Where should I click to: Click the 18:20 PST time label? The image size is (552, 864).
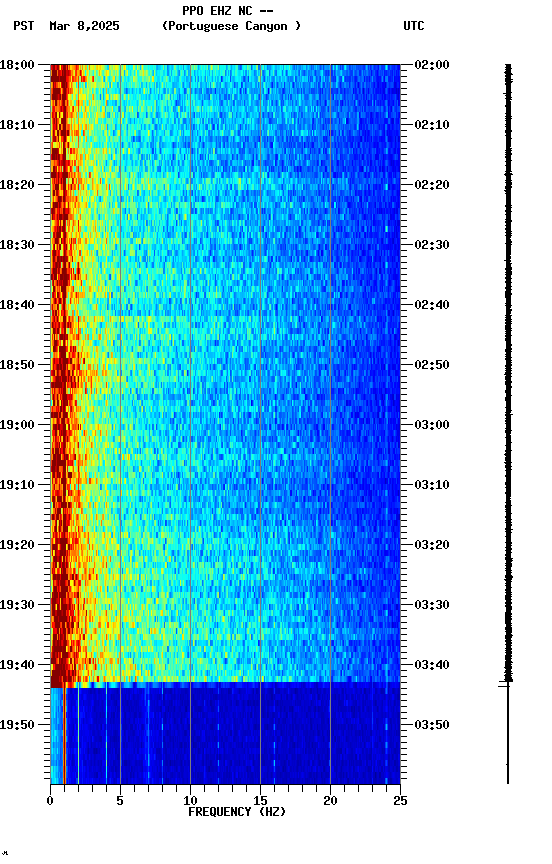(17, 185)
